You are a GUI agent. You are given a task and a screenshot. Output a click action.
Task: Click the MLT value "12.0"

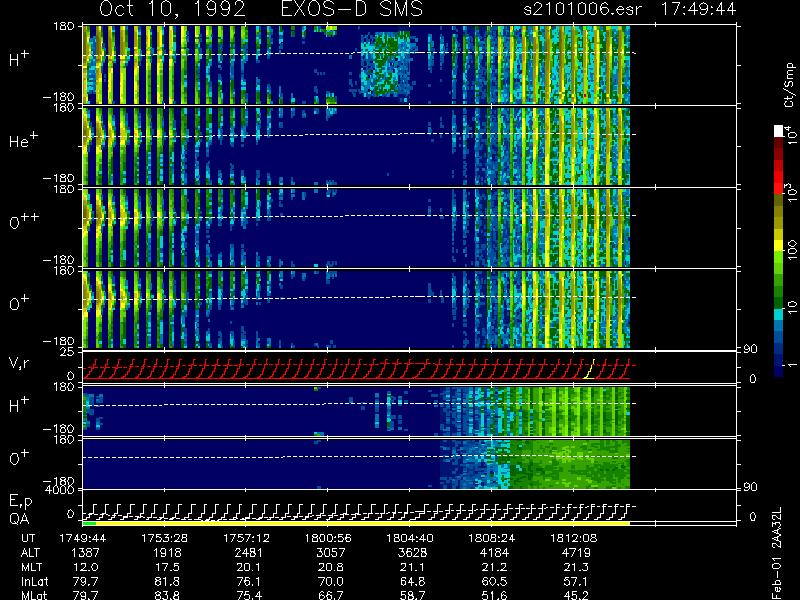(85, 567)
